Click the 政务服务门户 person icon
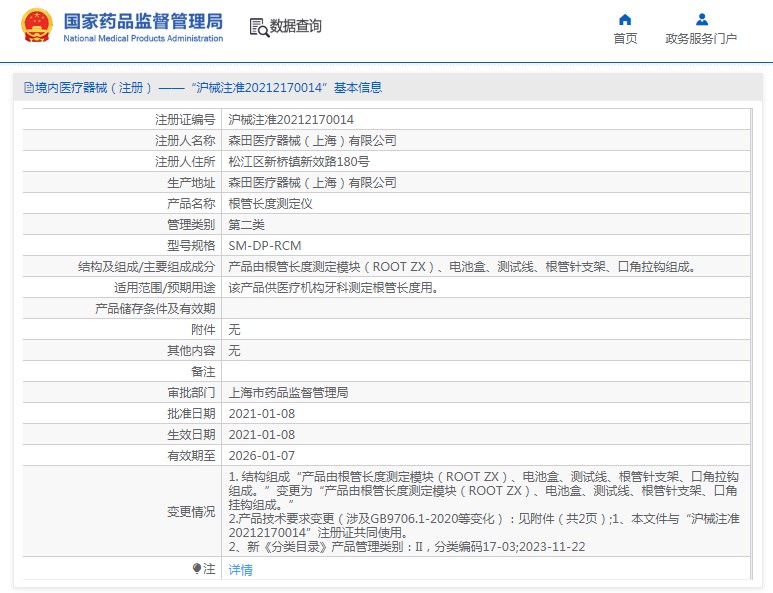773x593 pixels. [x=701, y=19]
